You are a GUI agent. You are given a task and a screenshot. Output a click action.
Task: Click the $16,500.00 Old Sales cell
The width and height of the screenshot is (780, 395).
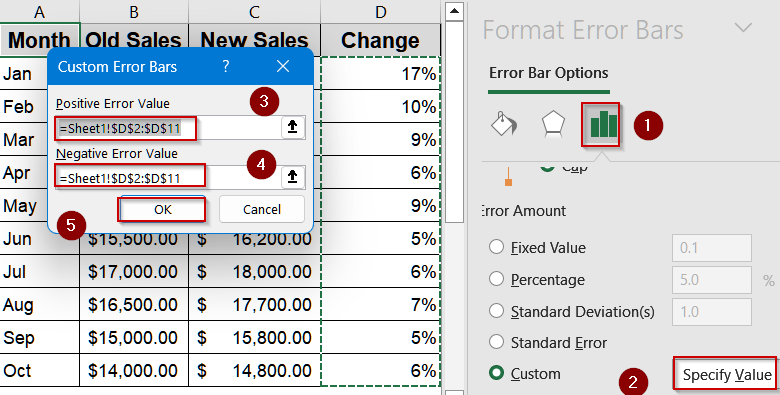tap(134, 304)
